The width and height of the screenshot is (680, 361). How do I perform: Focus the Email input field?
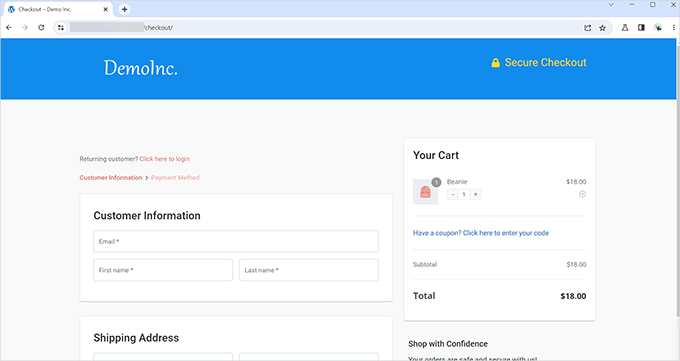(236, 241)
